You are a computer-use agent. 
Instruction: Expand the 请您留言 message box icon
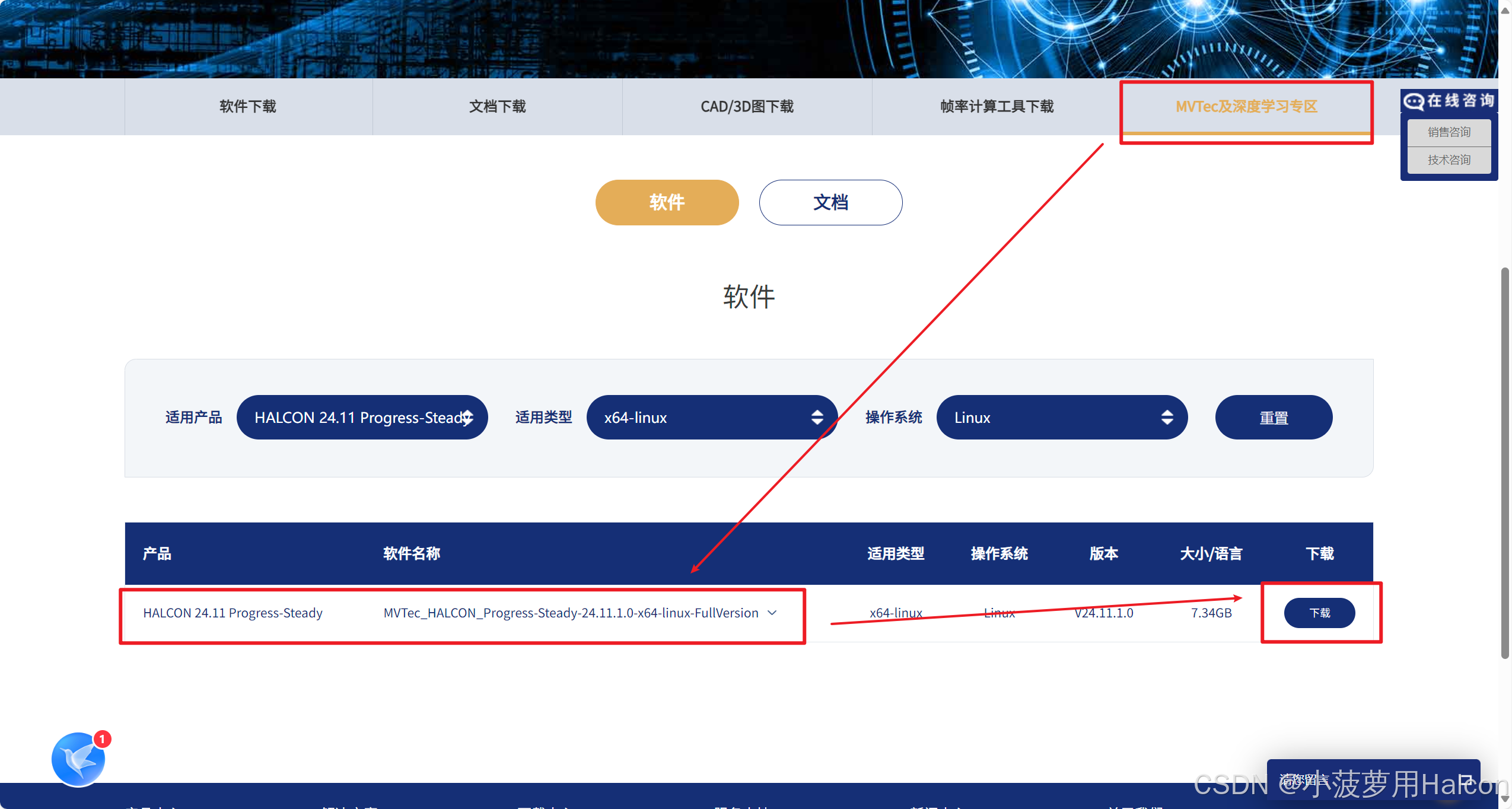click(x=1466, y=780)
